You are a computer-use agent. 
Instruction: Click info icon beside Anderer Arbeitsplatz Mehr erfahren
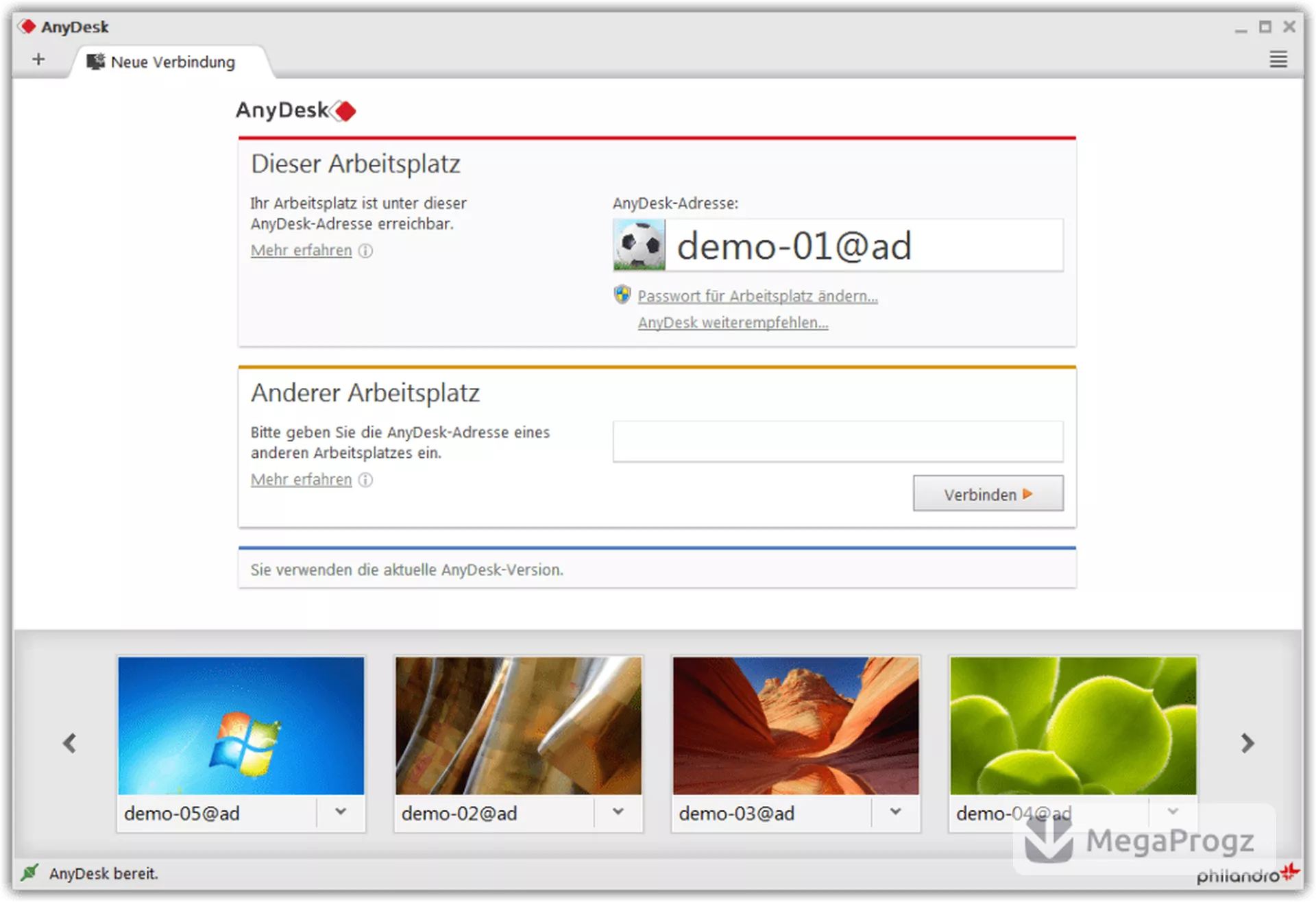[366, 479]
